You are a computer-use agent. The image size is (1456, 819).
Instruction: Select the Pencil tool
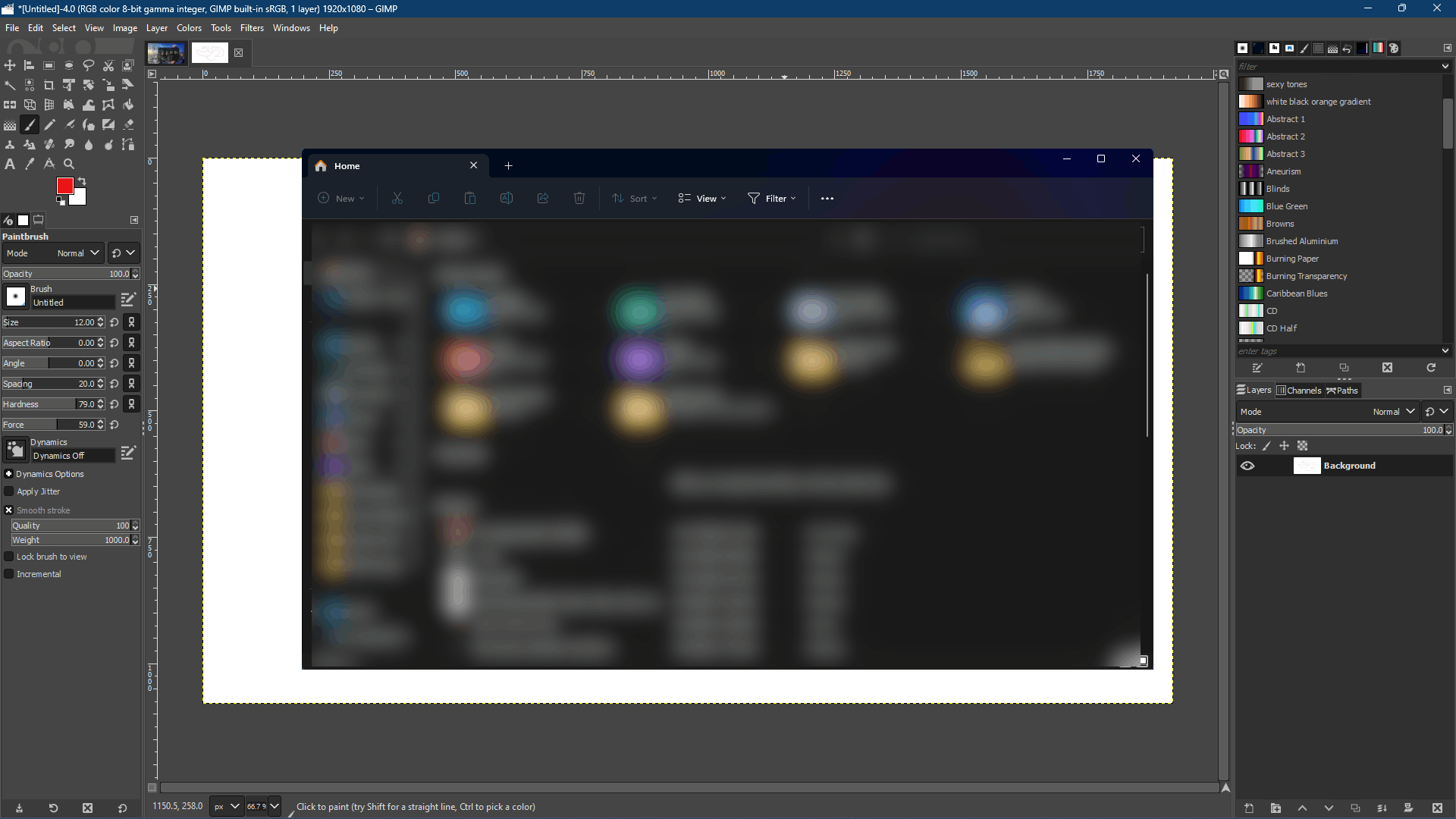tap(49, 124)
